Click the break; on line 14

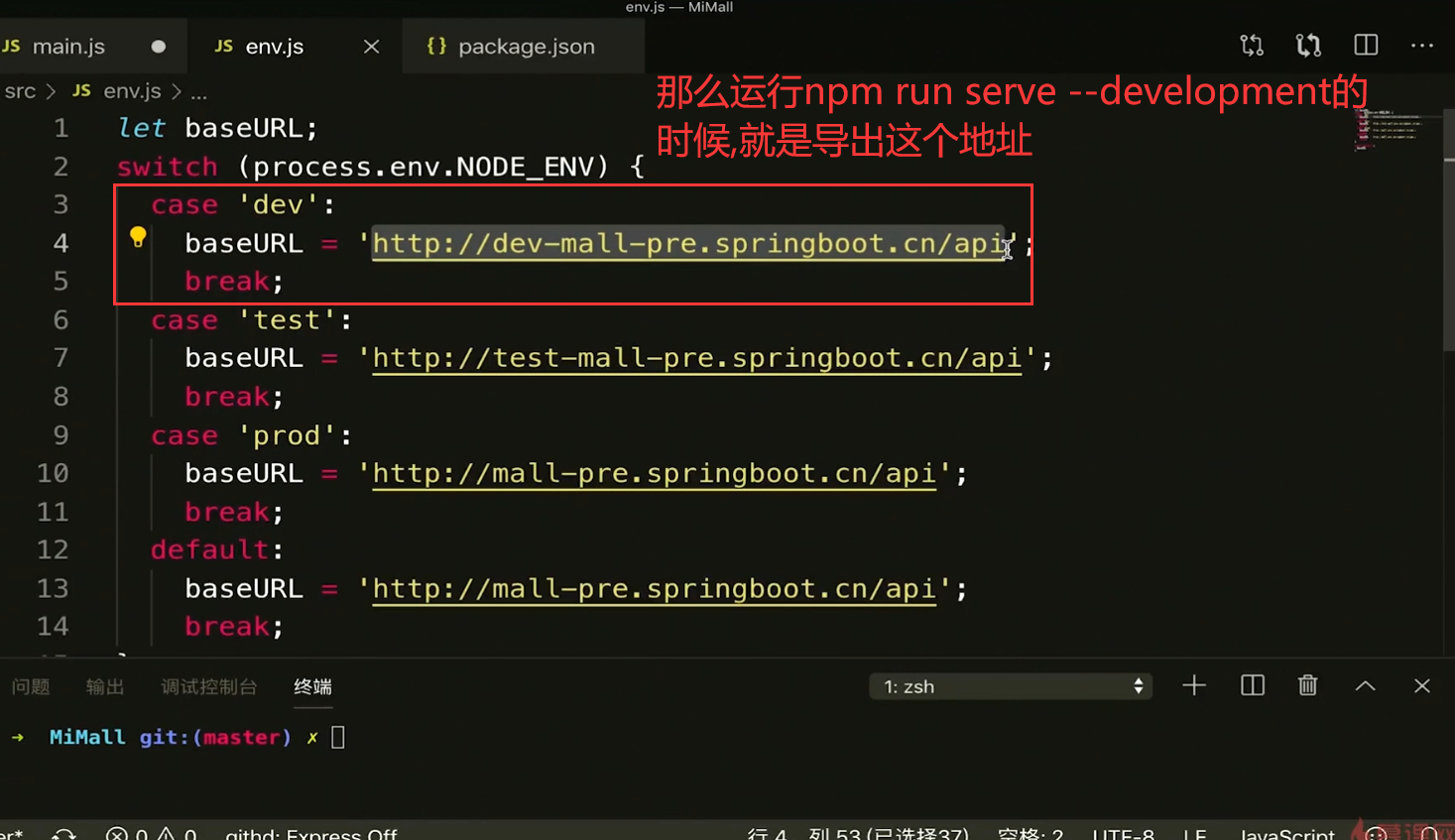pos(234,627)
